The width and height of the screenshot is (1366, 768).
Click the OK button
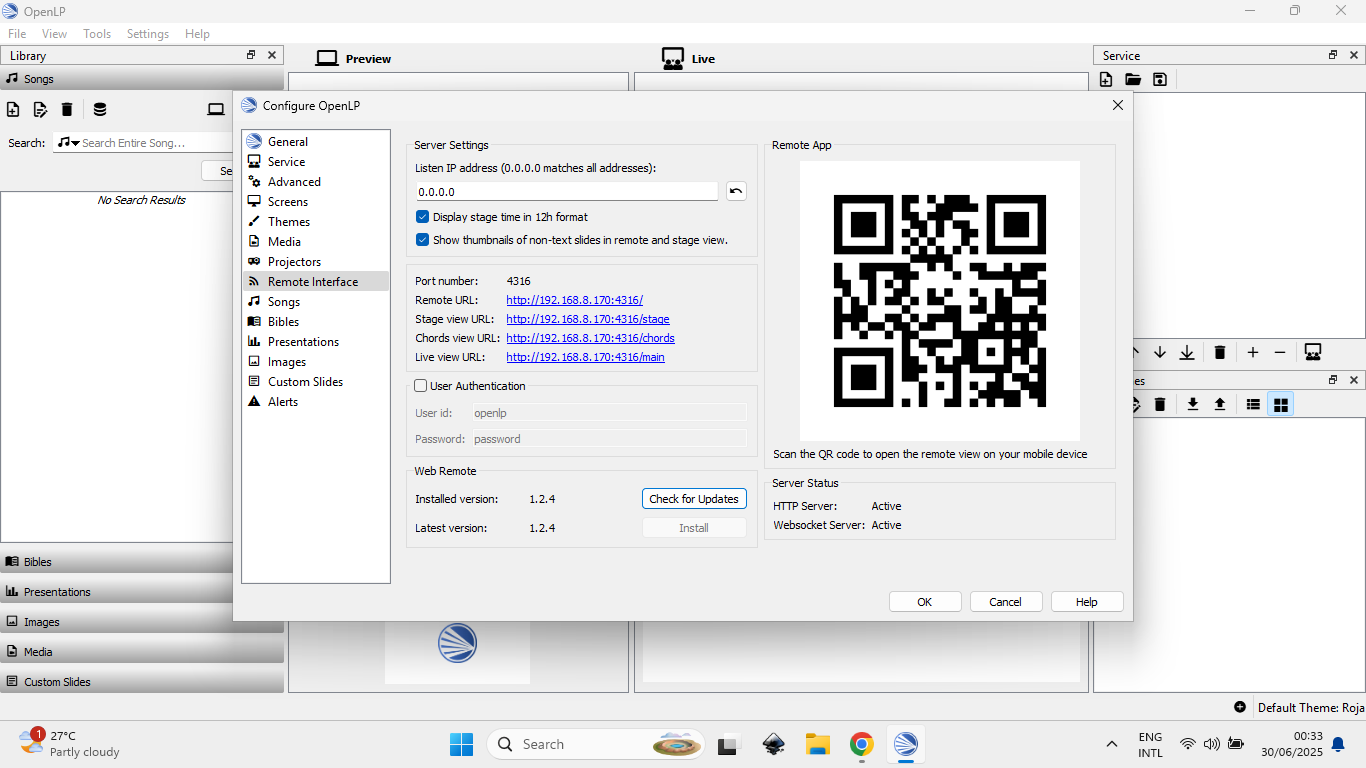tap(925, 602)
